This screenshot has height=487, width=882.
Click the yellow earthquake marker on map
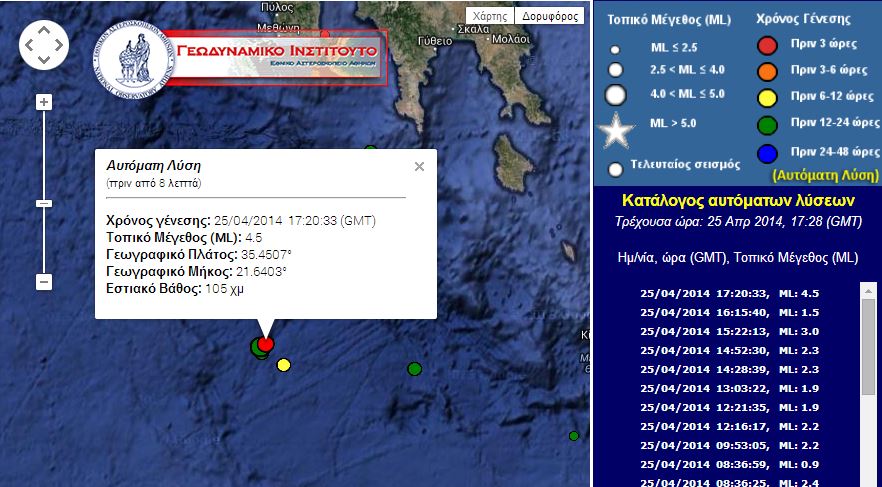(284, 365)
